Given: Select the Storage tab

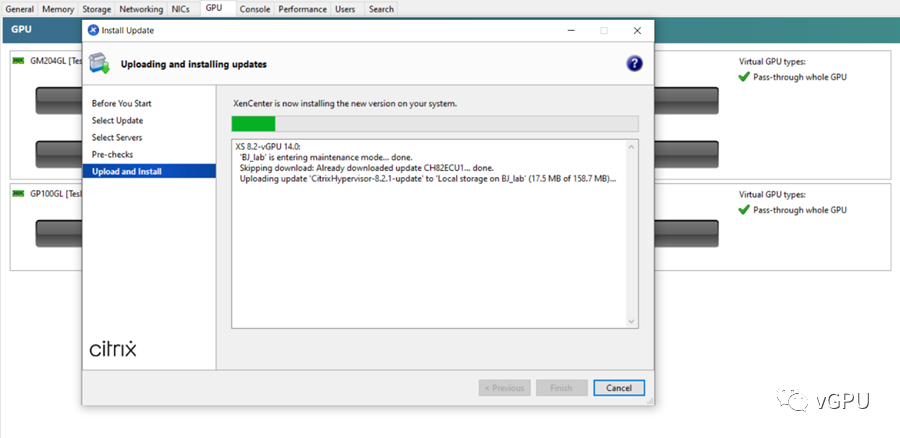Looking at the screenshot, I should 96,9.
